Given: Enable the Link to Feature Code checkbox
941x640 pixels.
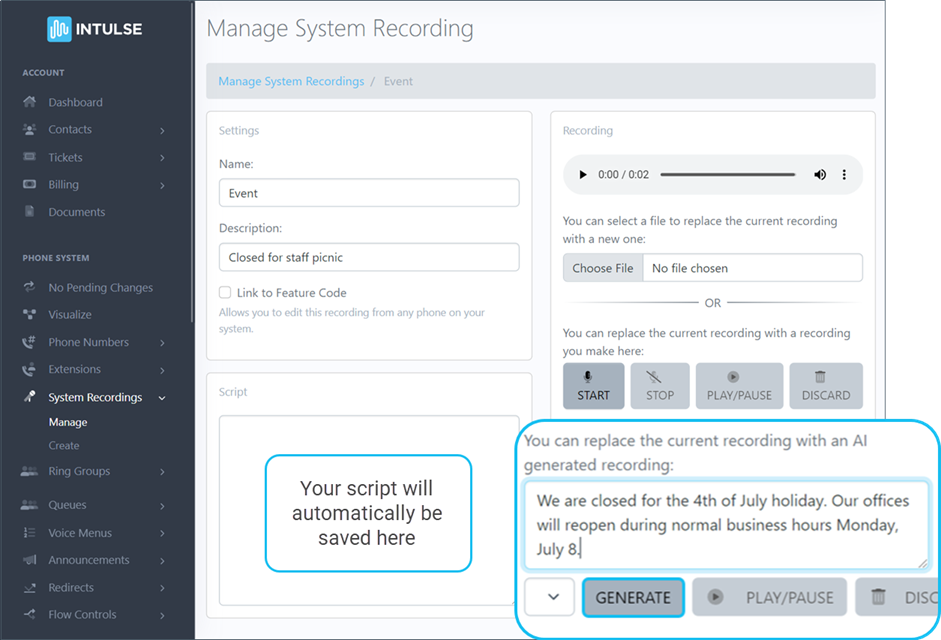Looking at the screenshot, I should (x=226, y=292).
